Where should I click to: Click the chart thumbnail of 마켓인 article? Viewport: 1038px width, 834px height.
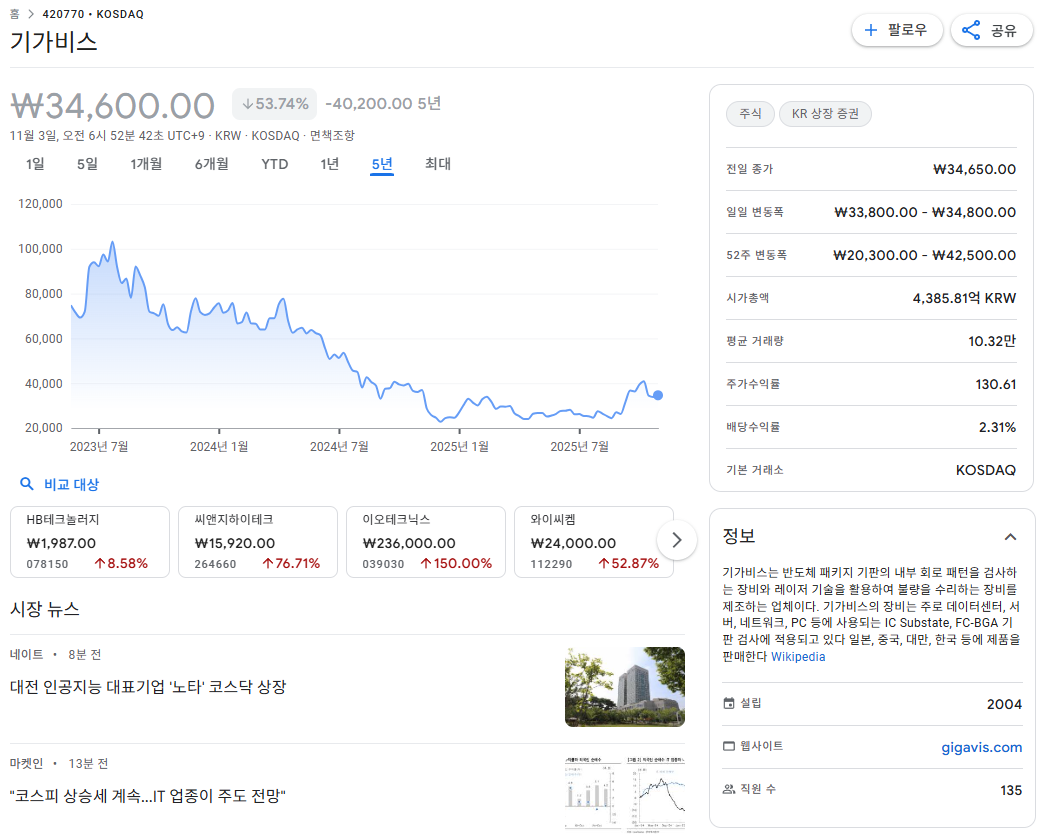(625, 794)
